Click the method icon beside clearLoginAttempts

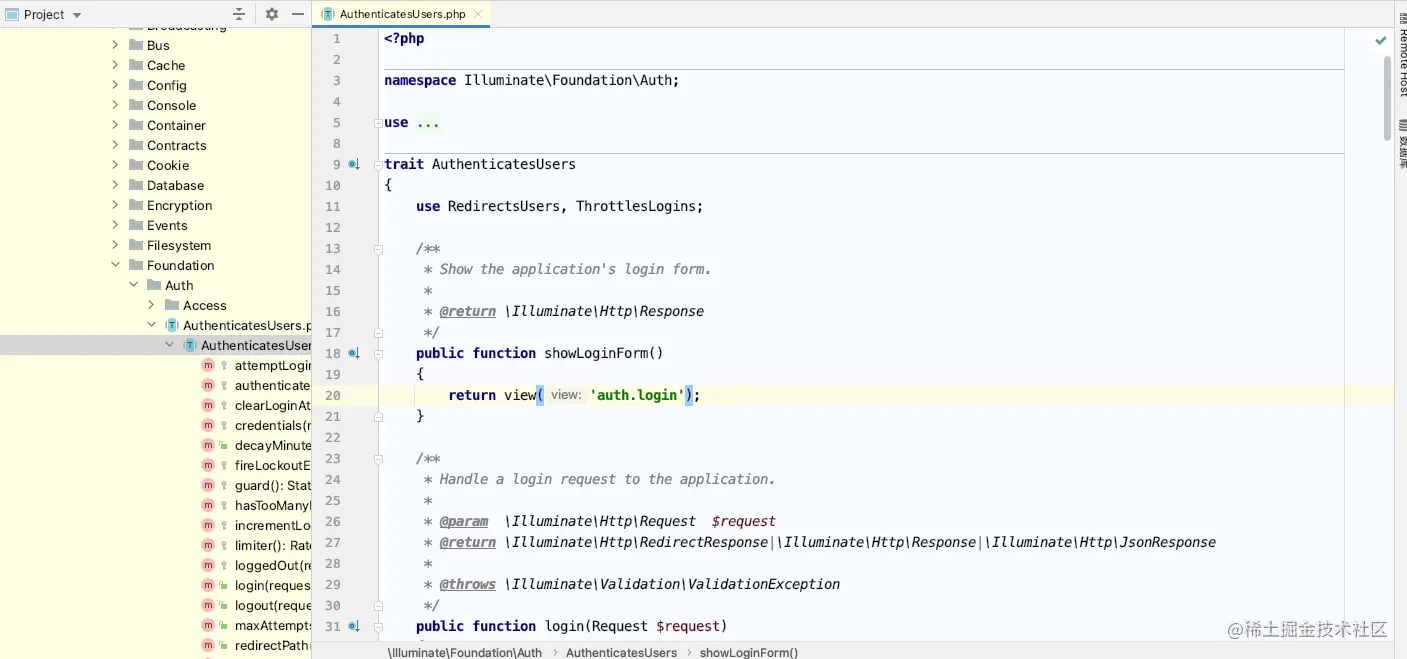point(208,405)
